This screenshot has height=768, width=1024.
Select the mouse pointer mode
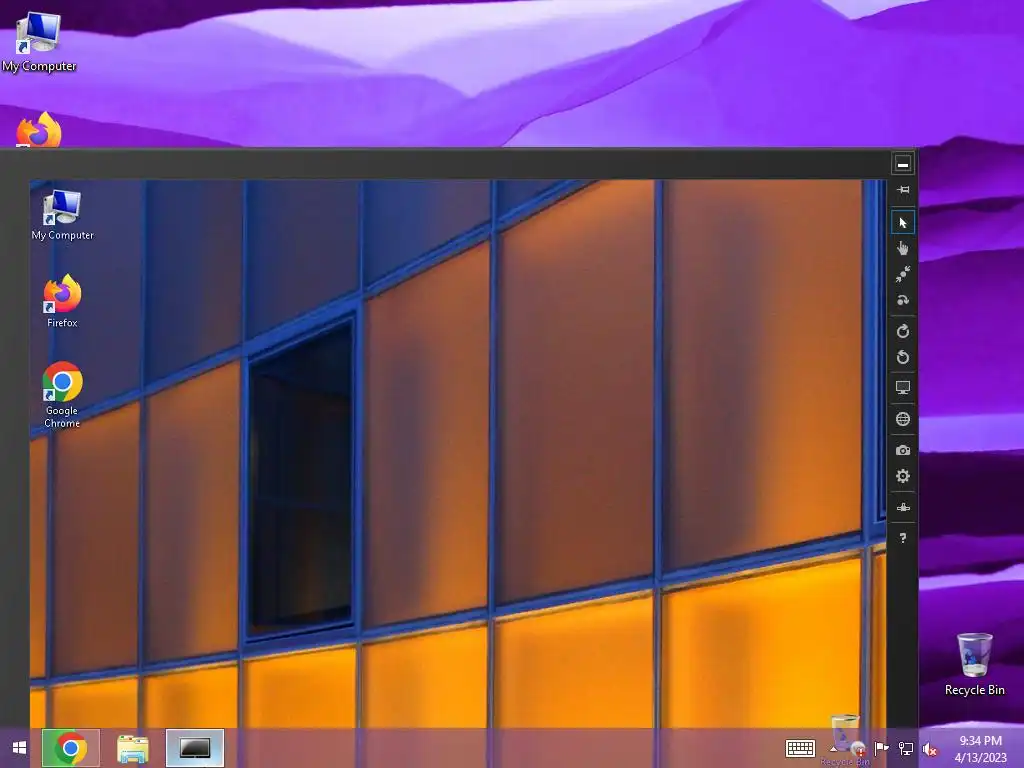click(903, 223)
